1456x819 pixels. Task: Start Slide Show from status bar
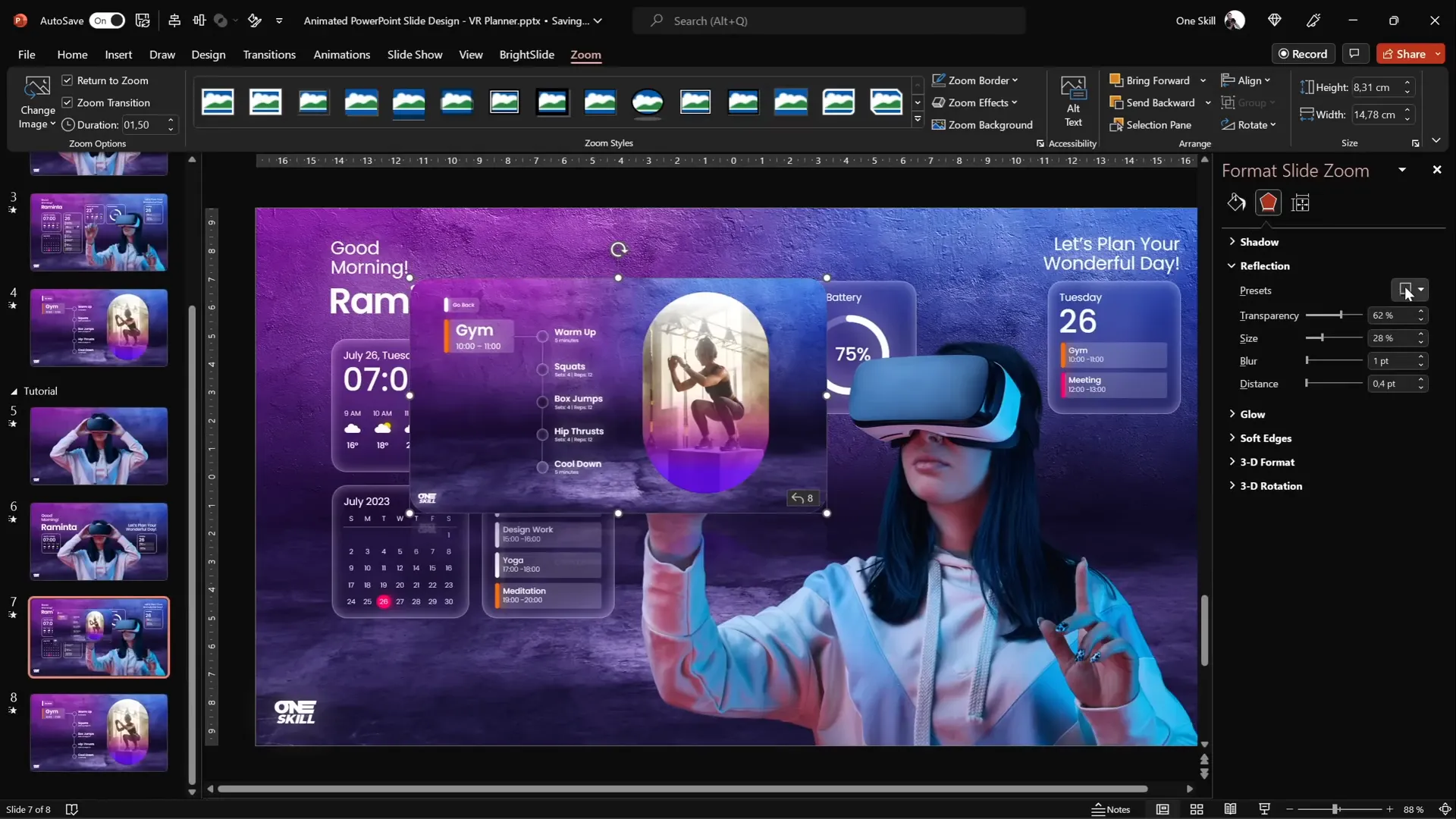pos(1264,809)
